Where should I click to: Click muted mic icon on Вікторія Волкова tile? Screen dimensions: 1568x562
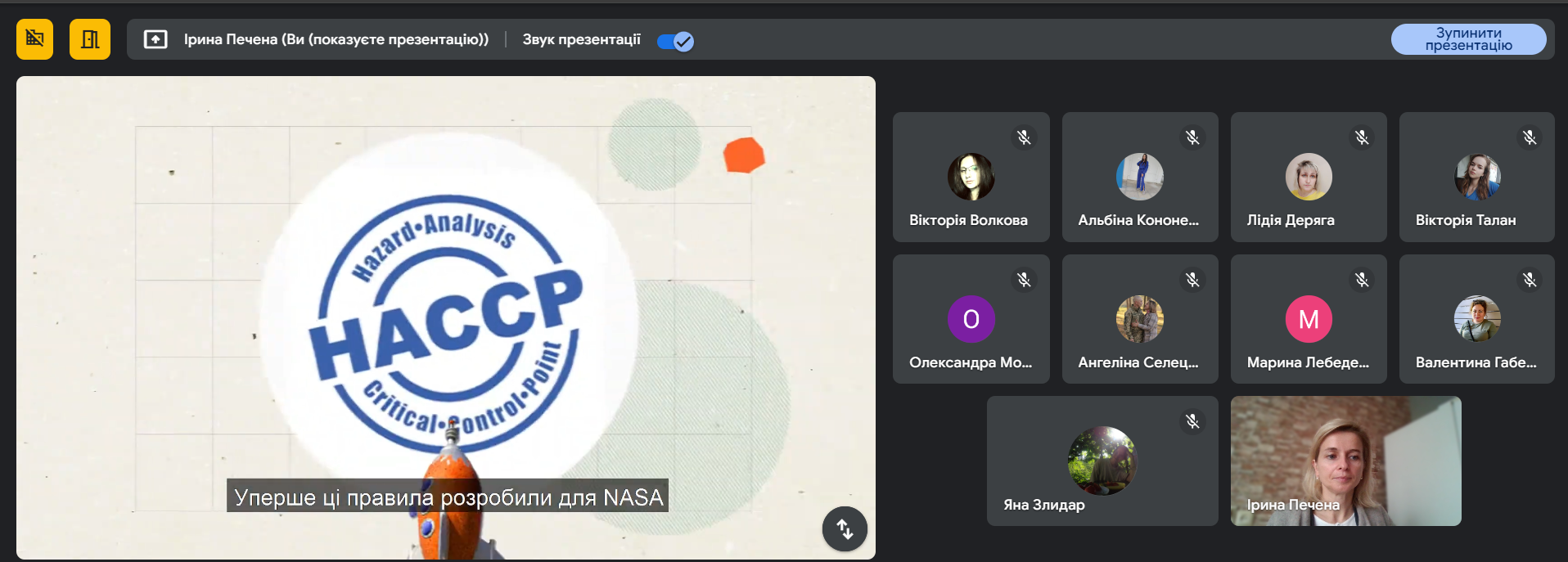[1024, 137]
